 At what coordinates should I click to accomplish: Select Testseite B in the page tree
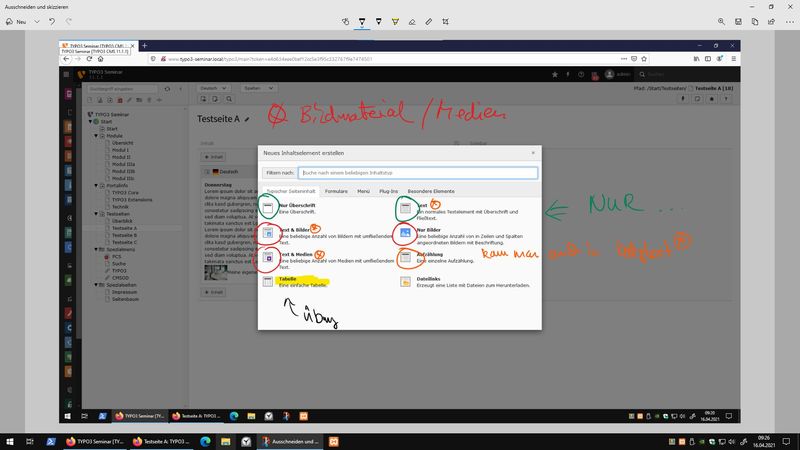click(124, 235)
